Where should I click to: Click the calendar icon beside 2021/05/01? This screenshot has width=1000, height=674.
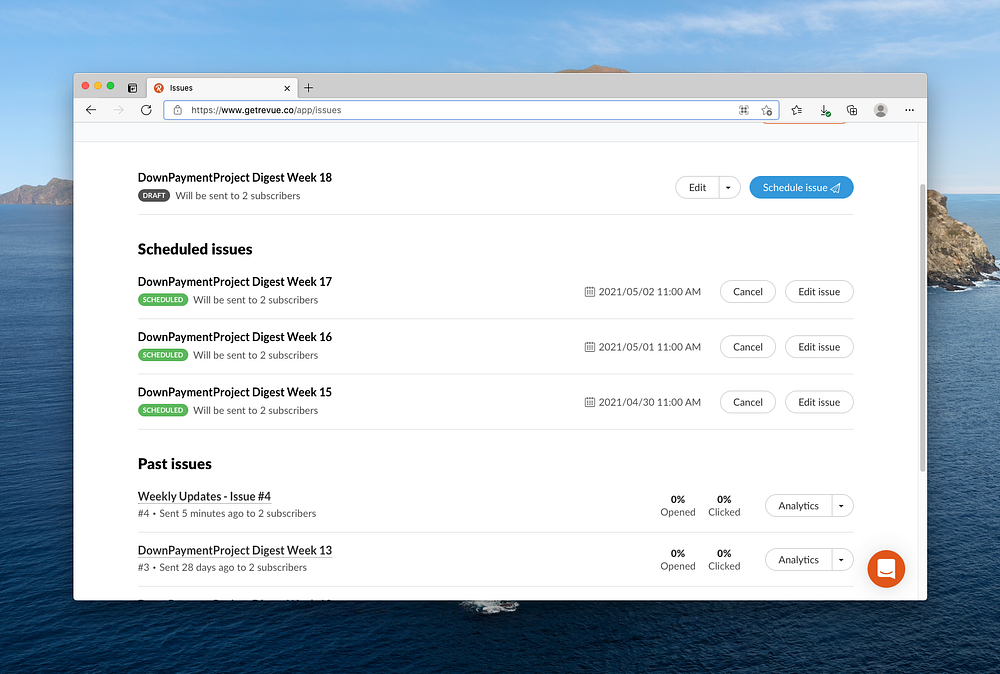coord(590,347)
